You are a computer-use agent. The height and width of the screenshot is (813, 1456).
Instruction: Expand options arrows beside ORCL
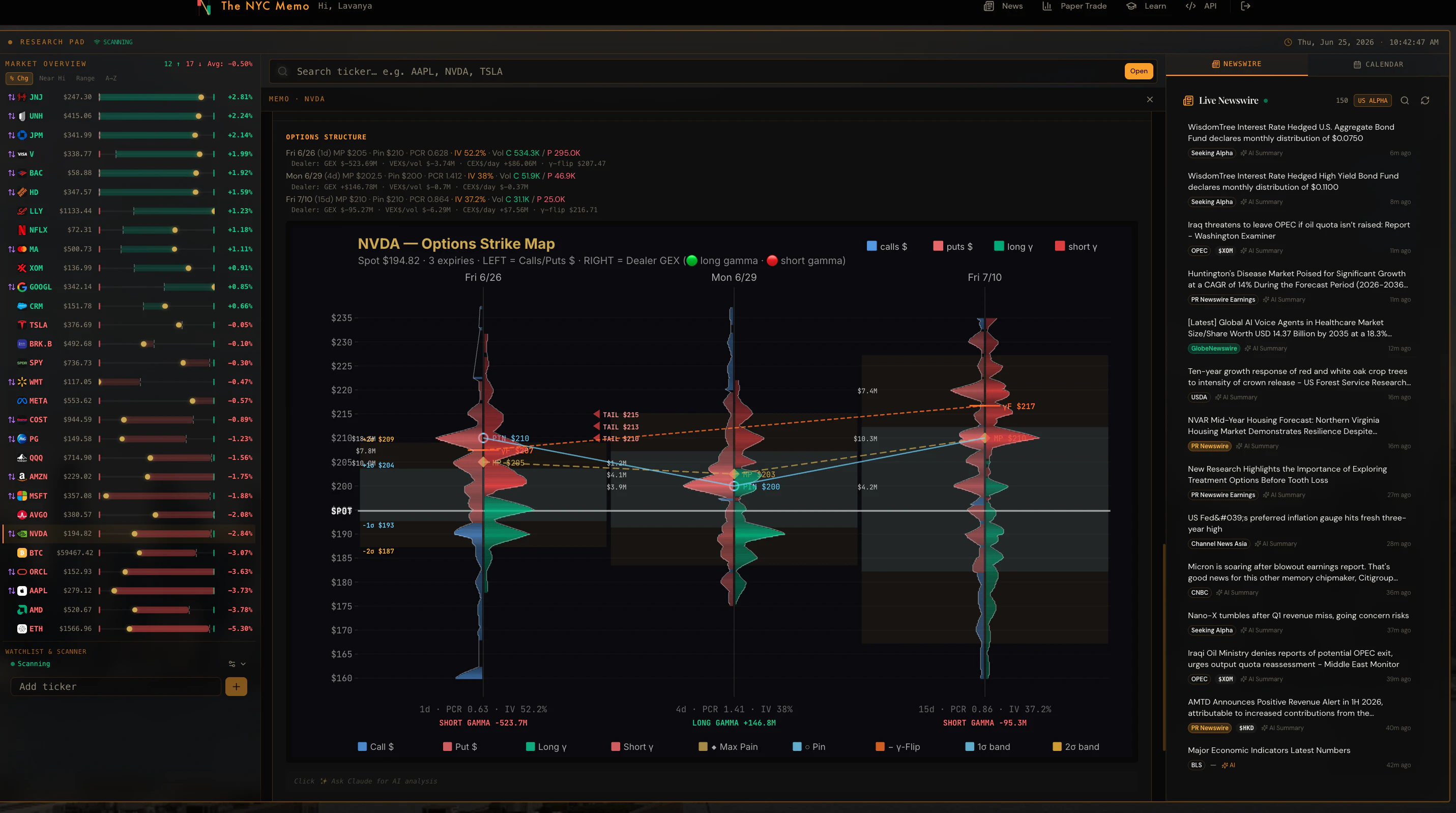pyautogui.click(x=11, y=571)
